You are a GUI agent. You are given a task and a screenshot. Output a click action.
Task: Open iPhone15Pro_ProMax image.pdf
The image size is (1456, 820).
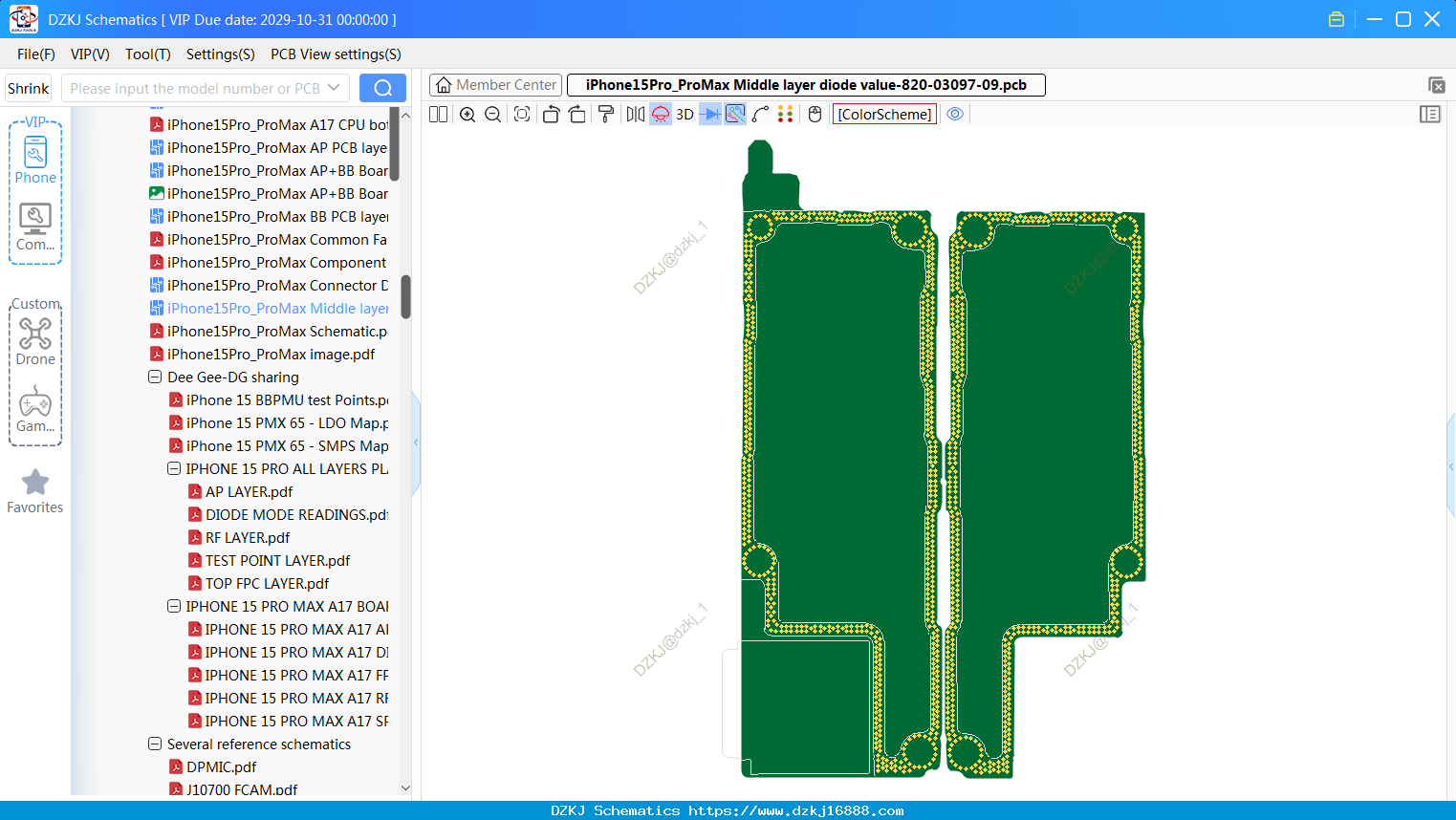263,354
